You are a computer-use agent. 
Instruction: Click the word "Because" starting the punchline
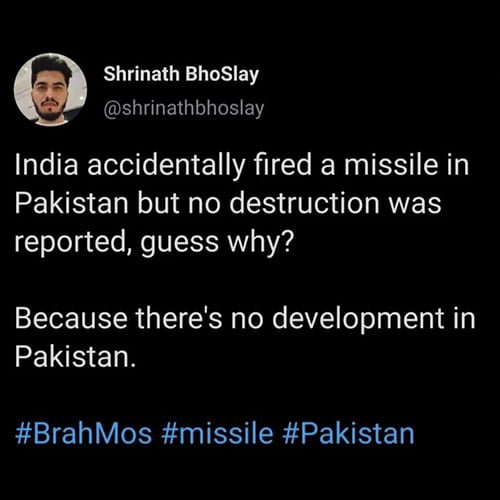pyautogui.click(x=71, y=319)
